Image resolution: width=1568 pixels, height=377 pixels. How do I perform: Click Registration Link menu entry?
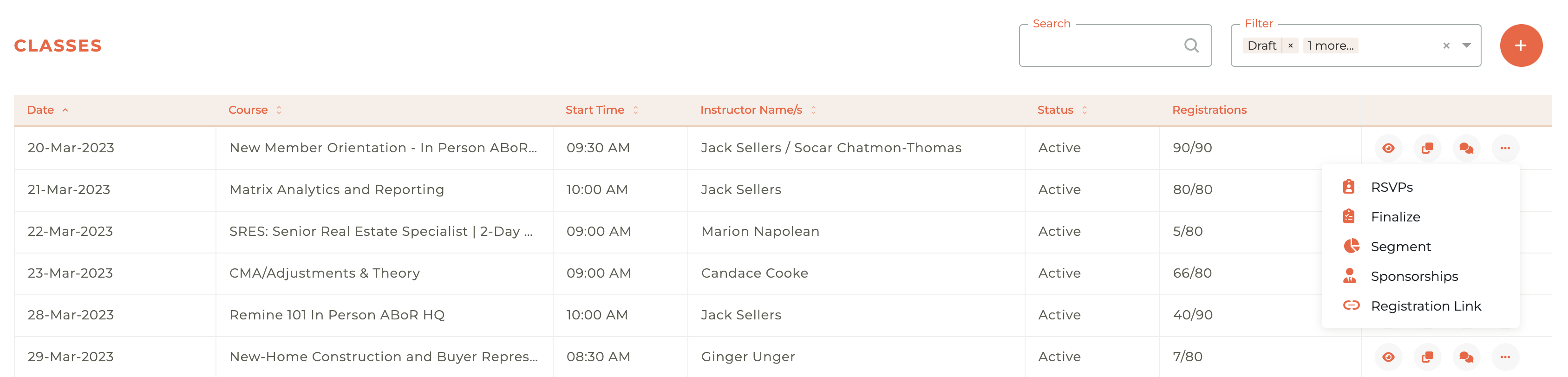[x=1425, y=306]
